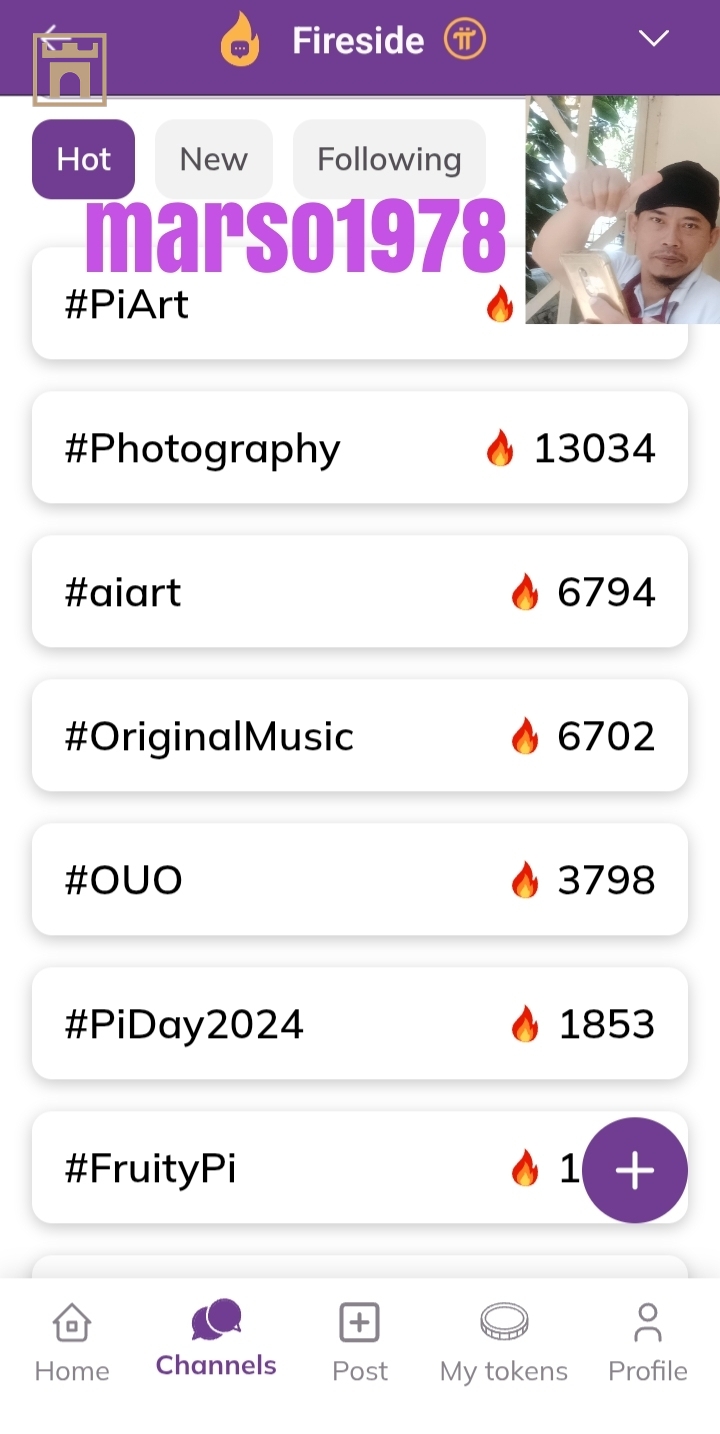The width and height of the screenshot is (720, 1434).
Task: Tap the purple floating plus button
Action: pos(635,1170)
